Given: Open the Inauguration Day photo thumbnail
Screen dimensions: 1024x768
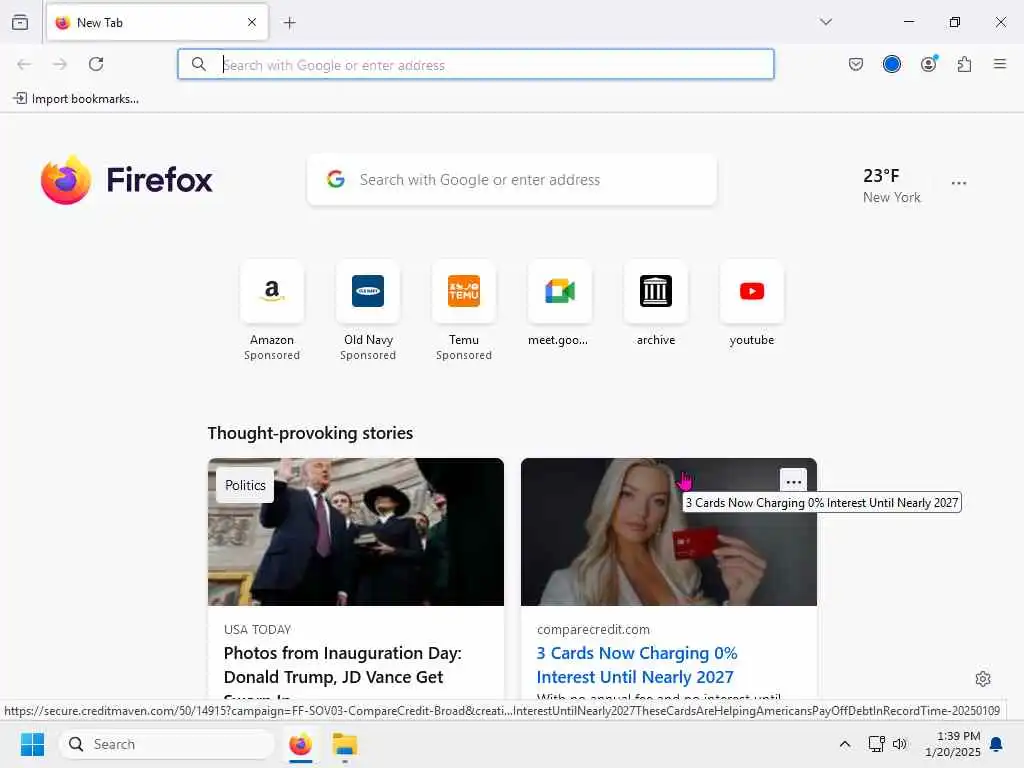Looking at the screenshot, I should 356,532.
